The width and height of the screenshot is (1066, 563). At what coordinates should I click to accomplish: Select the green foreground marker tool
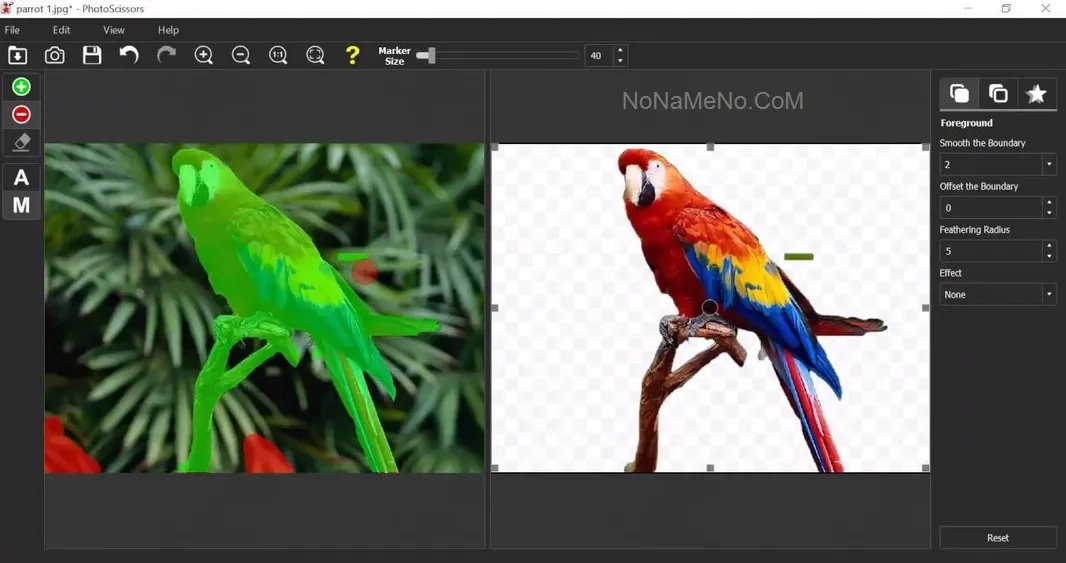tap(21, 87)
